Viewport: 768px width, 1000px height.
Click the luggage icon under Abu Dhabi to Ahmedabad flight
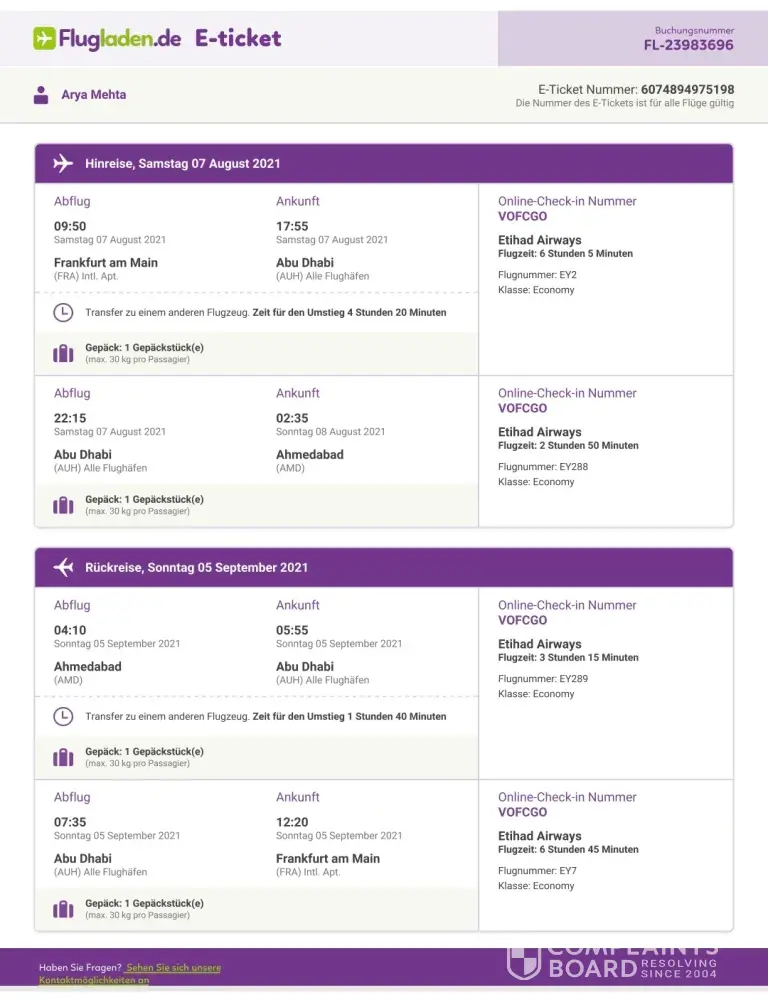[x=63, y=505]
